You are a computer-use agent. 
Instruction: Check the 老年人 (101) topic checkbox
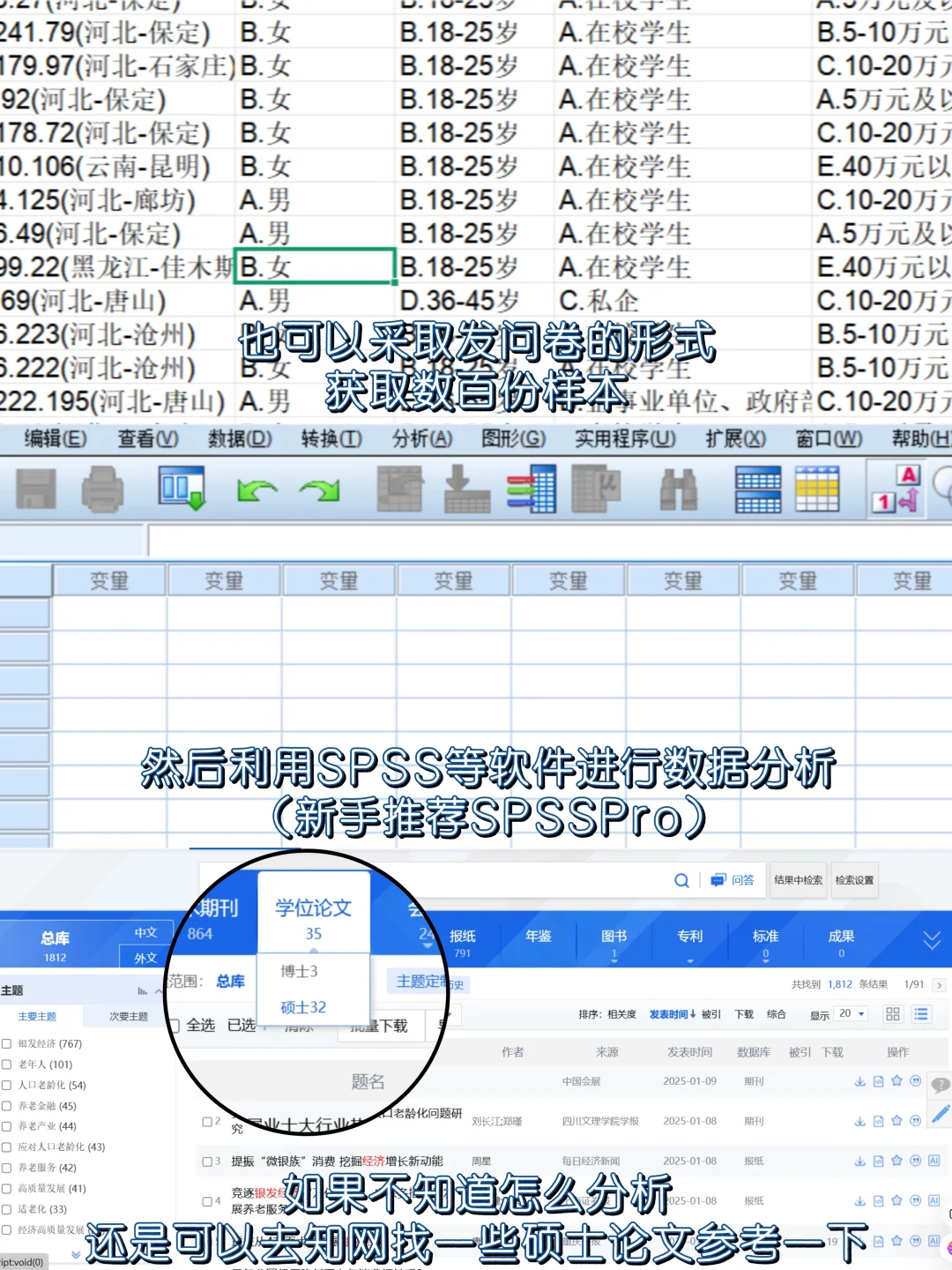[x=7, y=1065]
